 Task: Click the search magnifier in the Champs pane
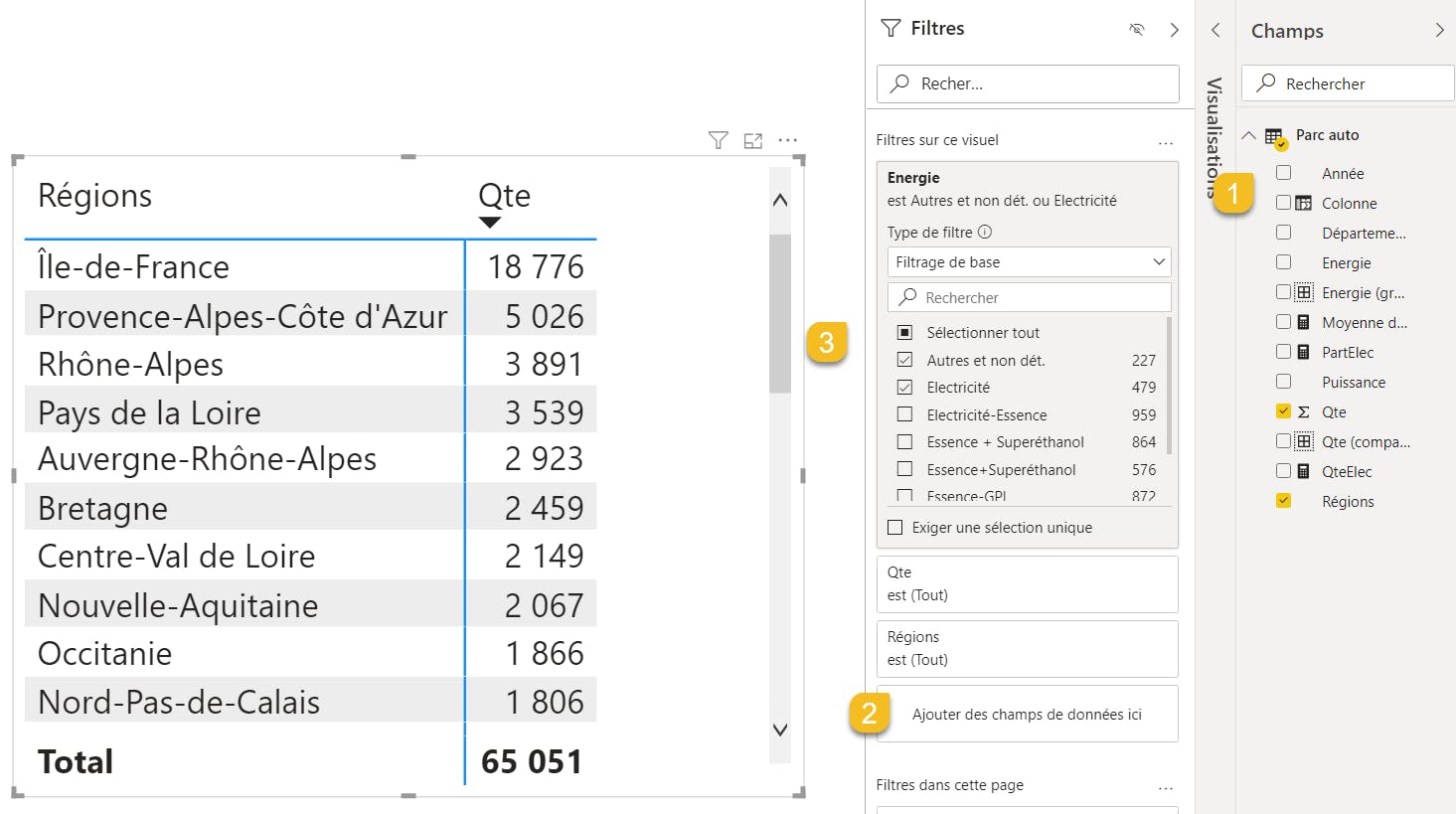1264,82
